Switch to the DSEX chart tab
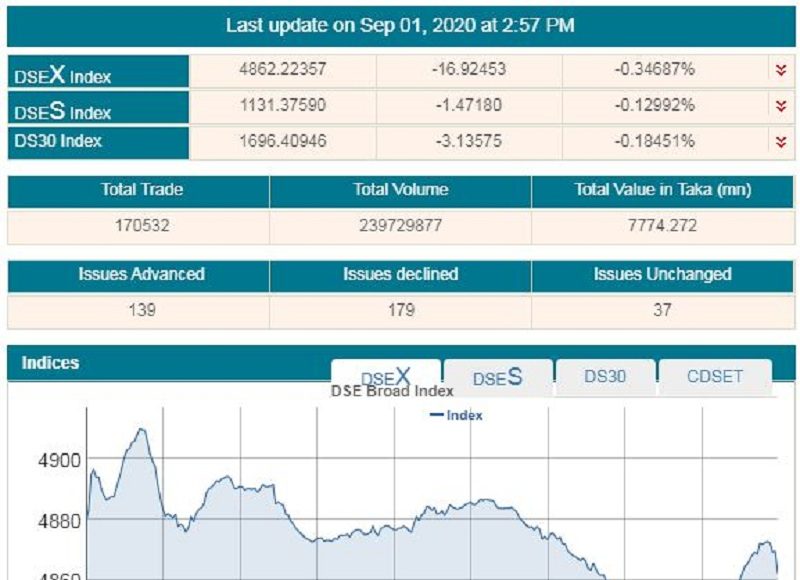Viewport: 800px width, 580px height. [x=386, y=377]
